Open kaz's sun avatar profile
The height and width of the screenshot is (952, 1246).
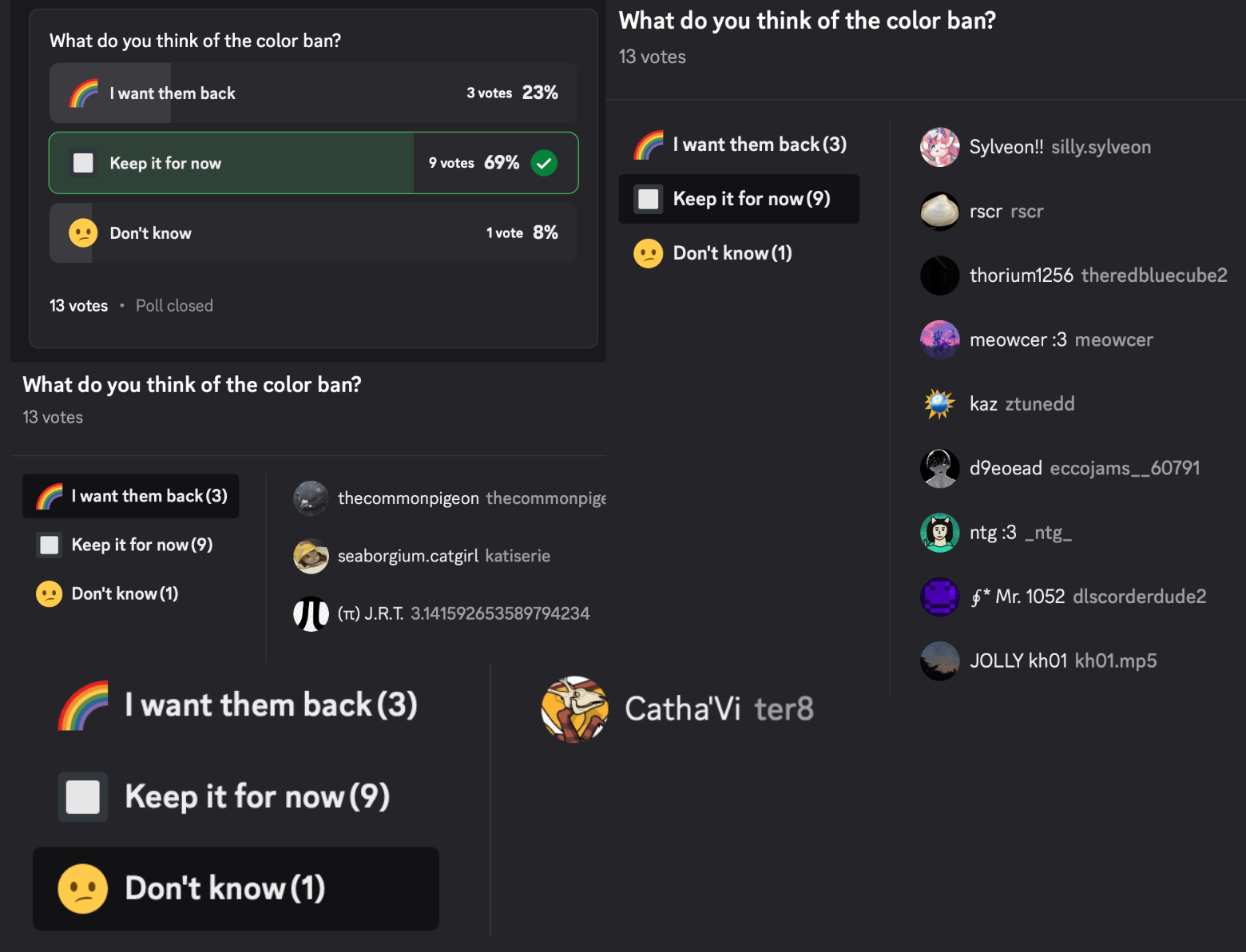(x=939, y=404)
